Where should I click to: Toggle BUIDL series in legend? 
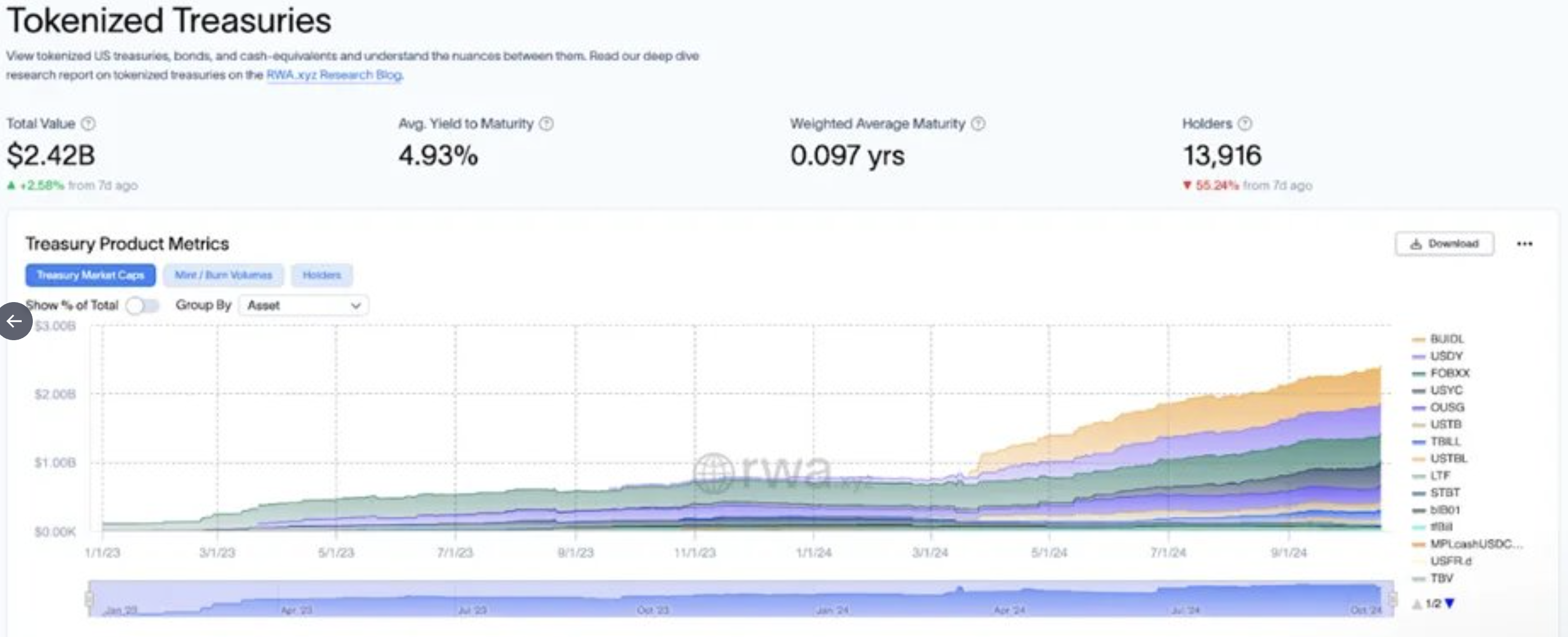click(x=1438, y=339)
